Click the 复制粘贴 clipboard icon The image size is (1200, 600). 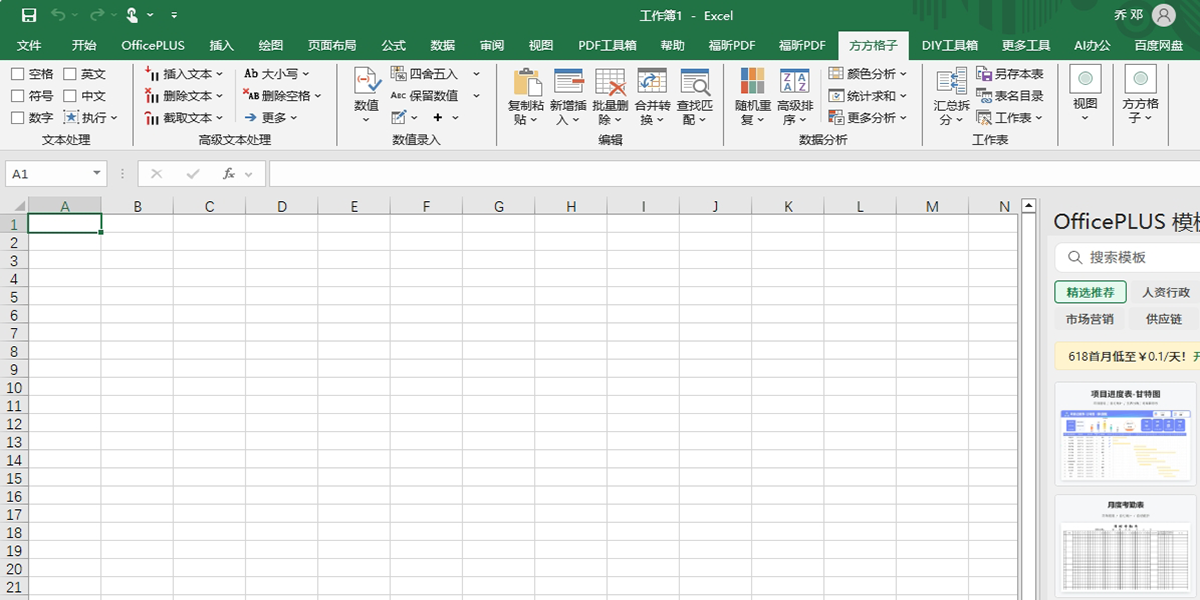(526, 82)
